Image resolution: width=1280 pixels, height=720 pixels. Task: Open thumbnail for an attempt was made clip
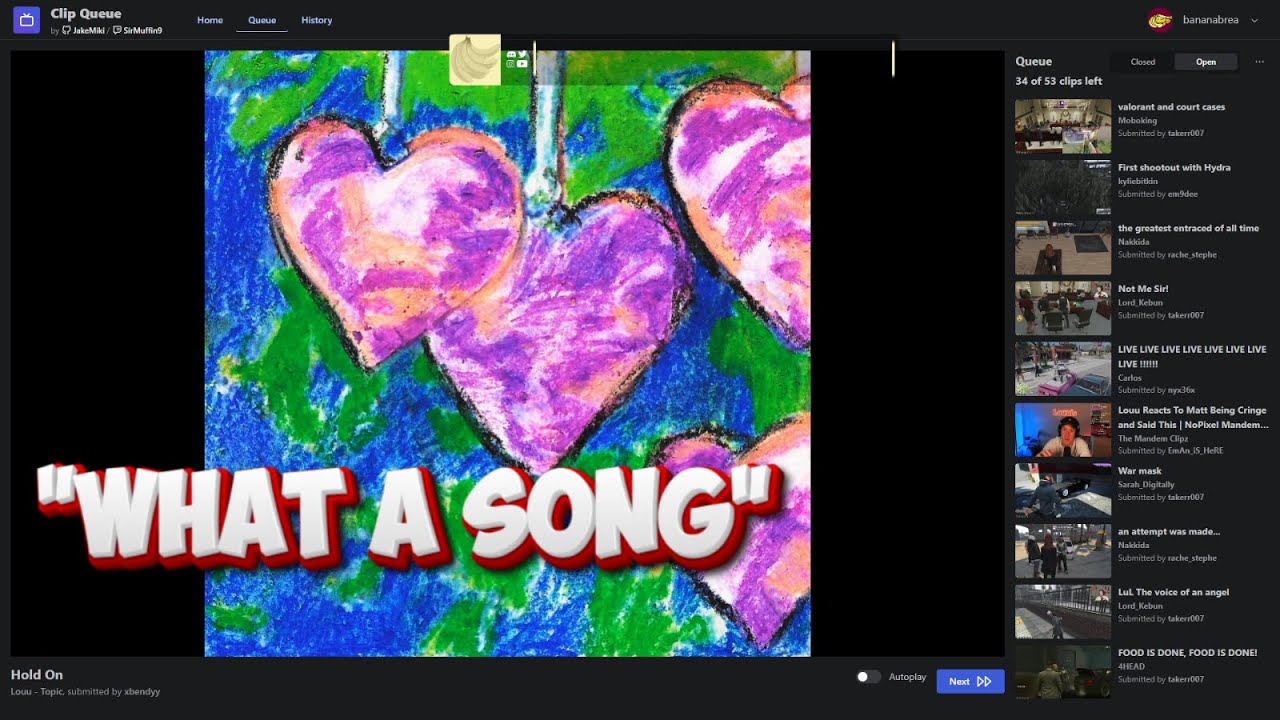click(x=1063, y=551)
